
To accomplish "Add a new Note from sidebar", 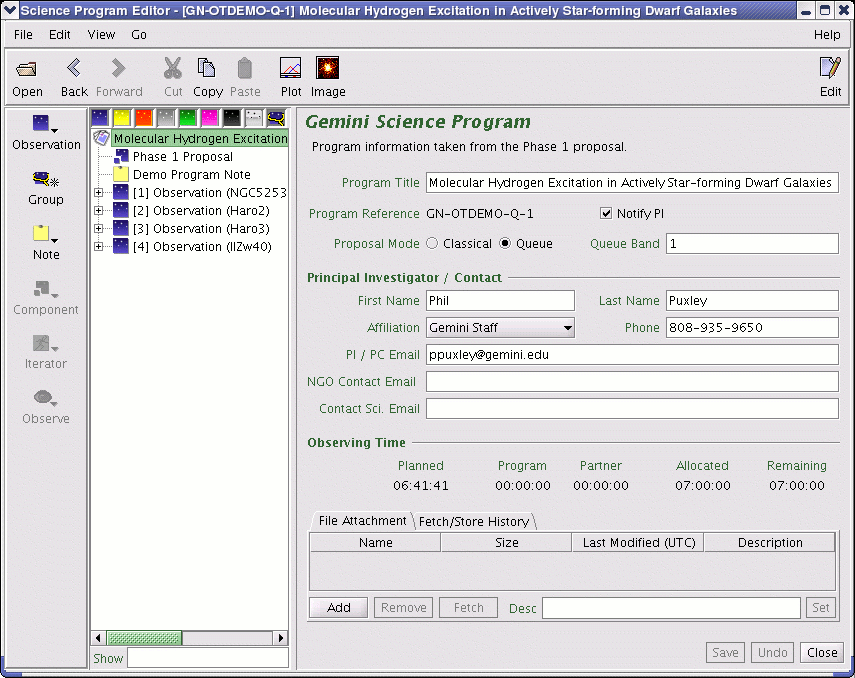I will point(46,243).
